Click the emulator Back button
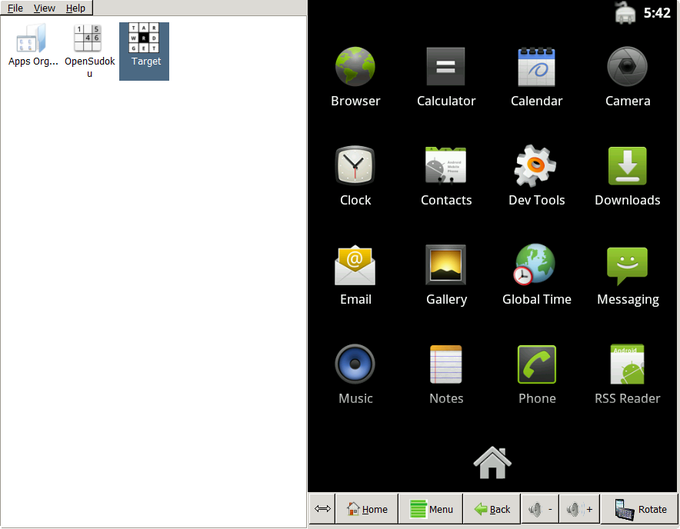 pos(492,509)
